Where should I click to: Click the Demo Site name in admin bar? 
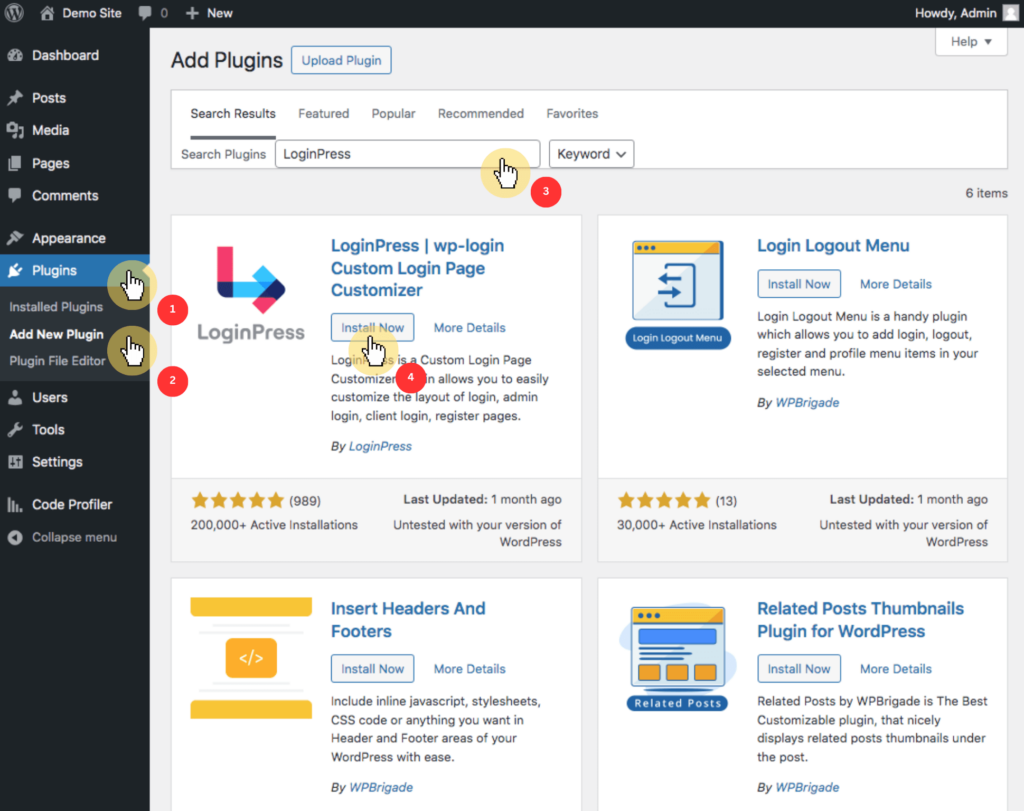(91, 13)
